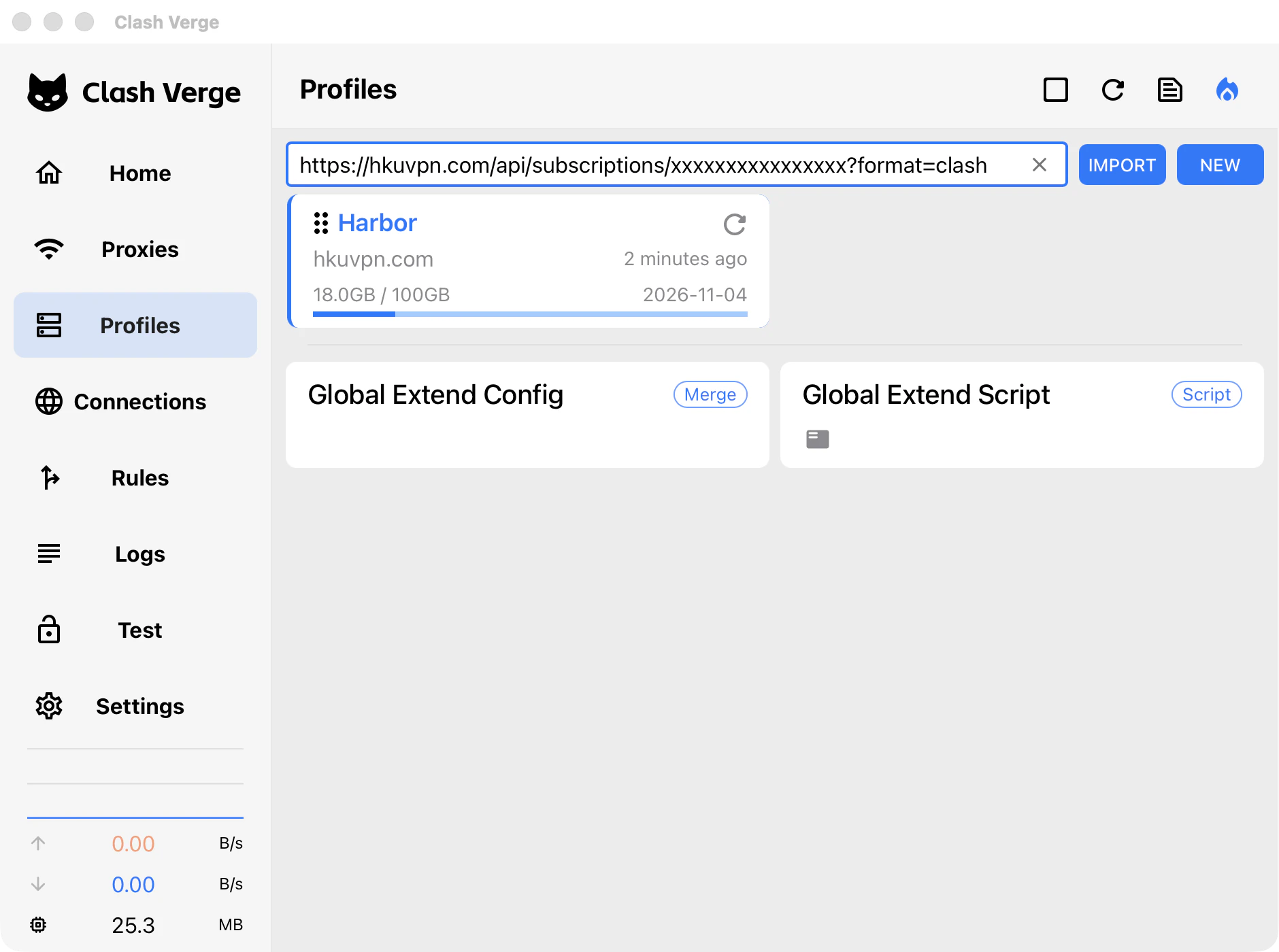Screen dimensions: 1279x952
Task: Click the 2026-11-04 expiry date
Action: click(695, 294)
